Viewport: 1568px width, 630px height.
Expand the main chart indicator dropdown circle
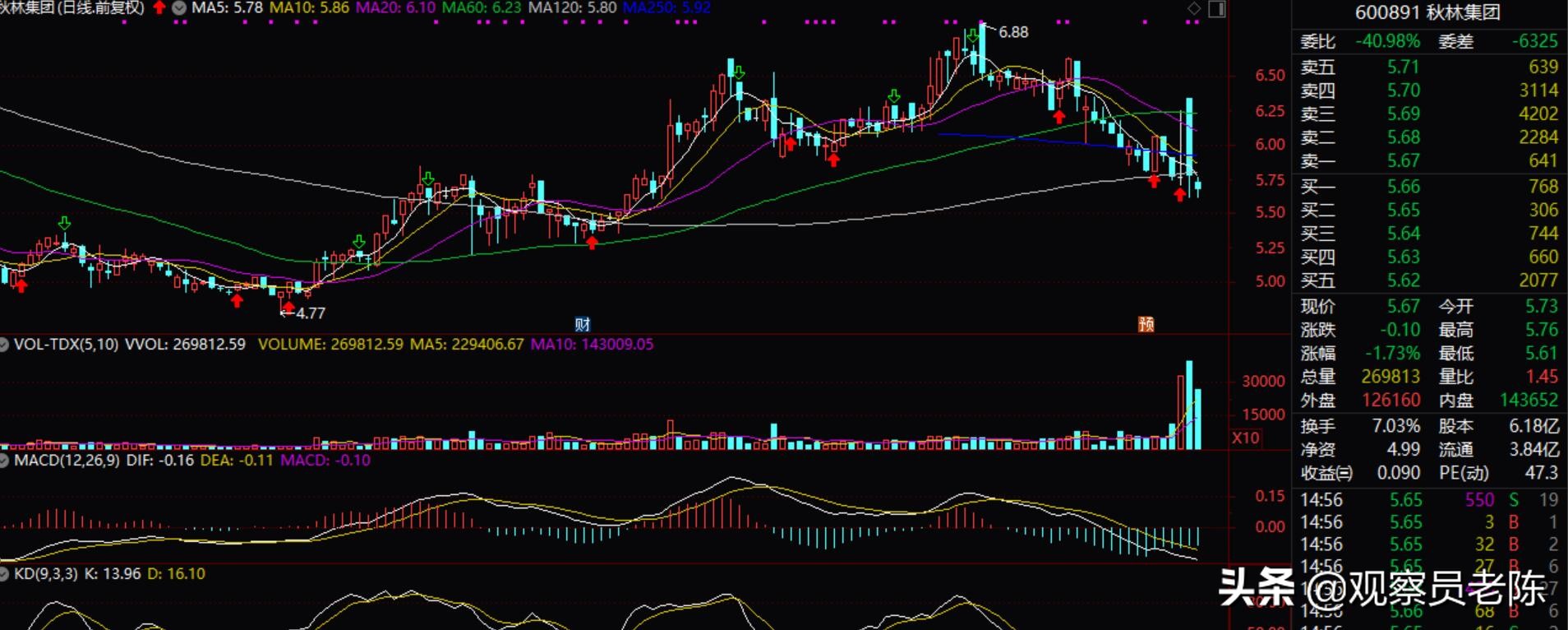pos(178,7)
